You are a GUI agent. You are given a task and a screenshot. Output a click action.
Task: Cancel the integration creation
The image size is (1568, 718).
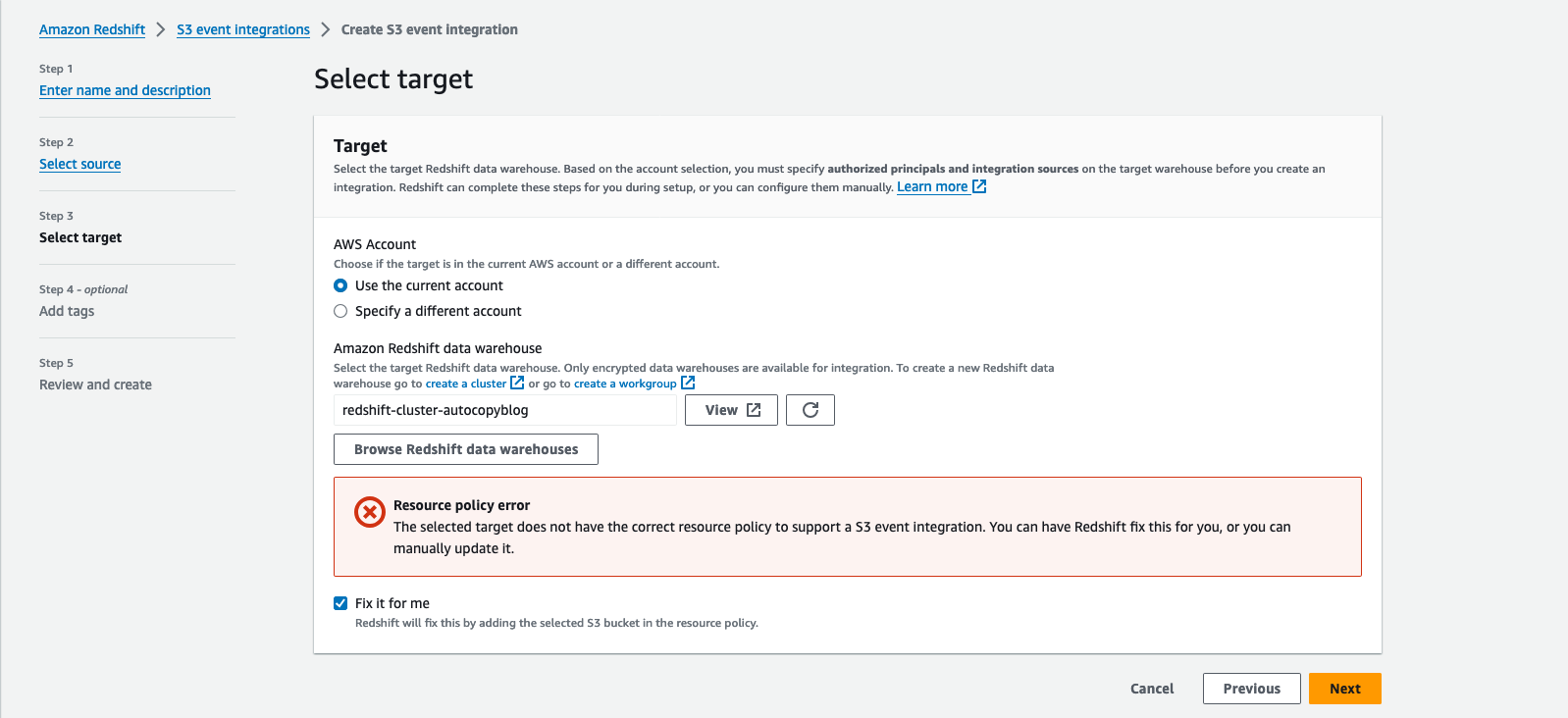[x=1152, y=689]
